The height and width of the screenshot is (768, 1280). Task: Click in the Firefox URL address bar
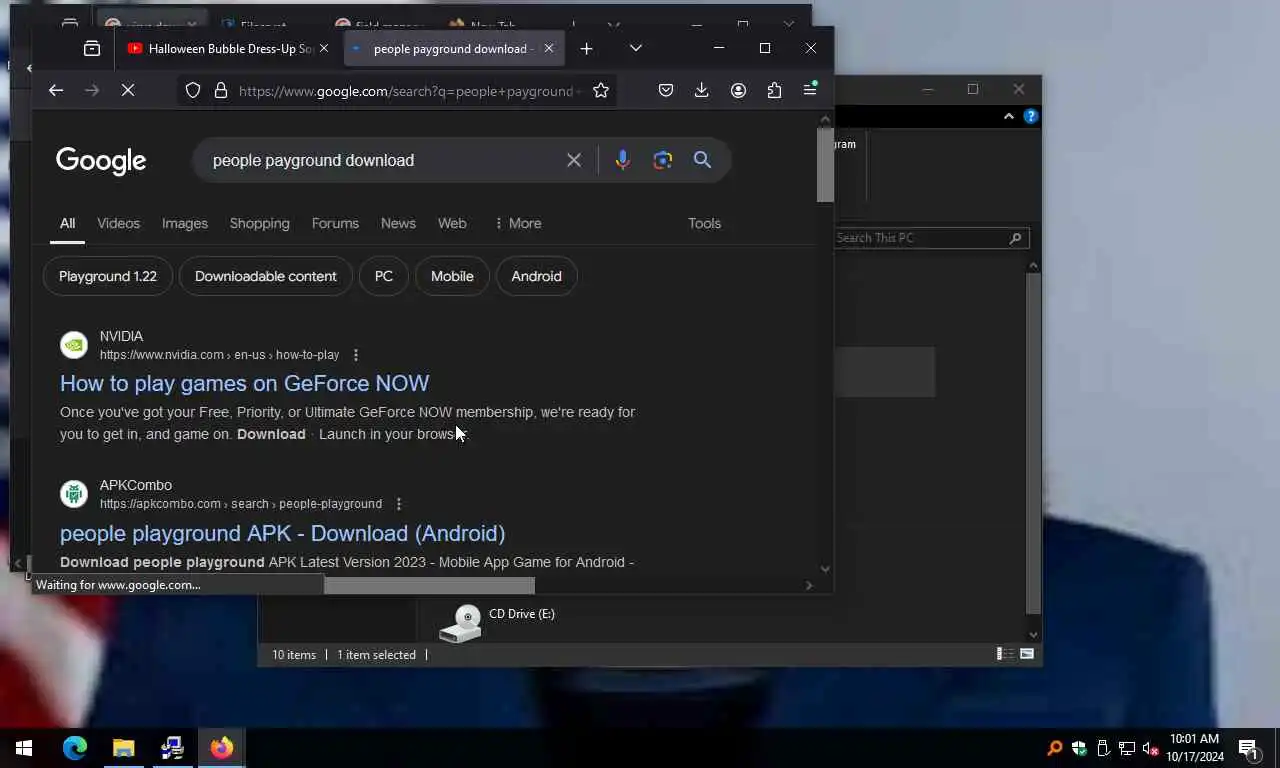[x=410, y=91]
